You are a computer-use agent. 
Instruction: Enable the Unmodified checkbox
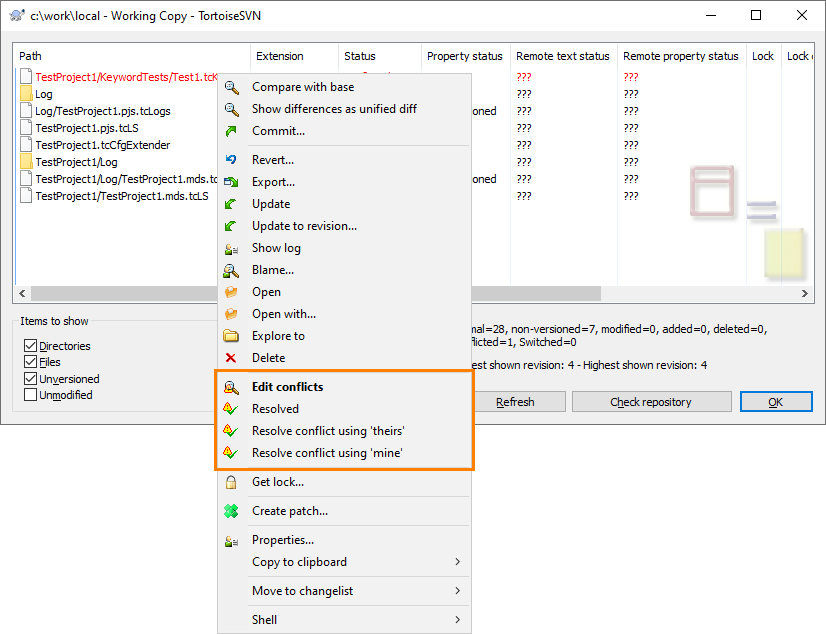point(30,394)
